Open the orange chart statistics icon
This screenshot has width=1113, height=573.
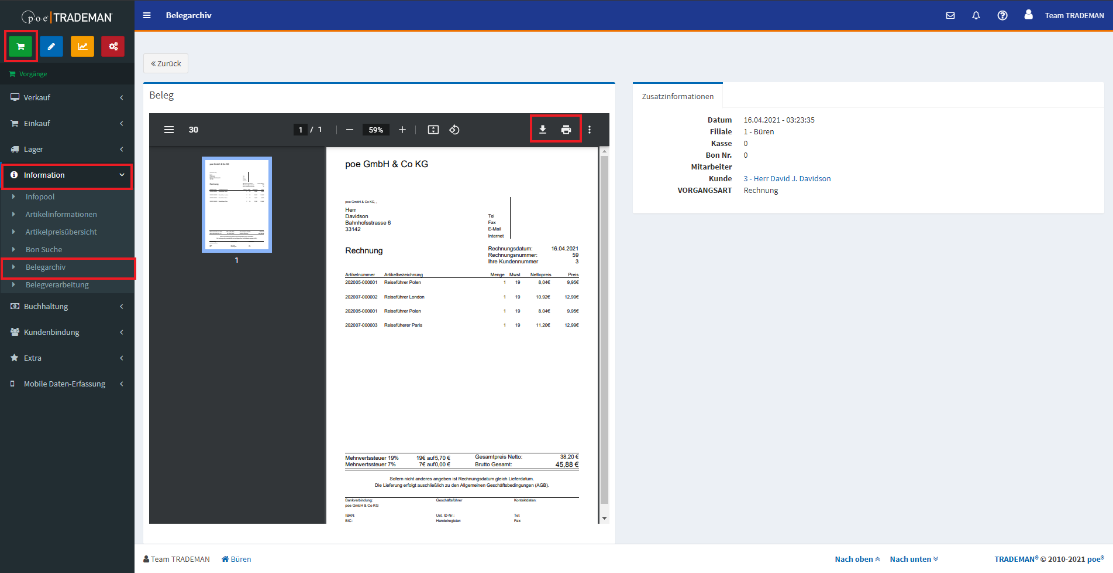coord(82,46)
